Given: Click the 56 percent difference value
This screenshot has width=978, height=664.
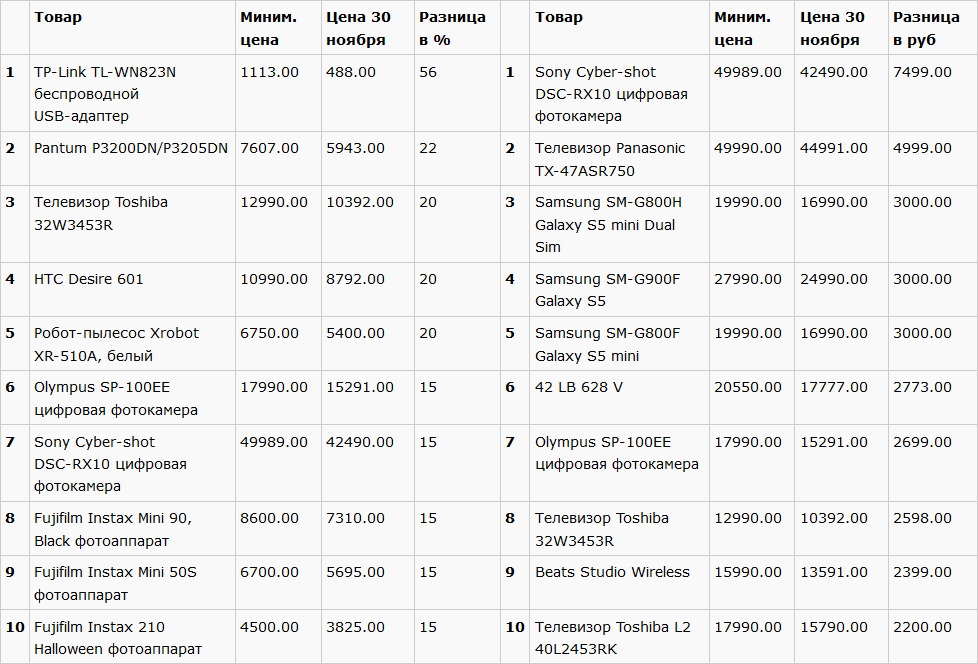Looking at the screenshot, I should point(428,72).
